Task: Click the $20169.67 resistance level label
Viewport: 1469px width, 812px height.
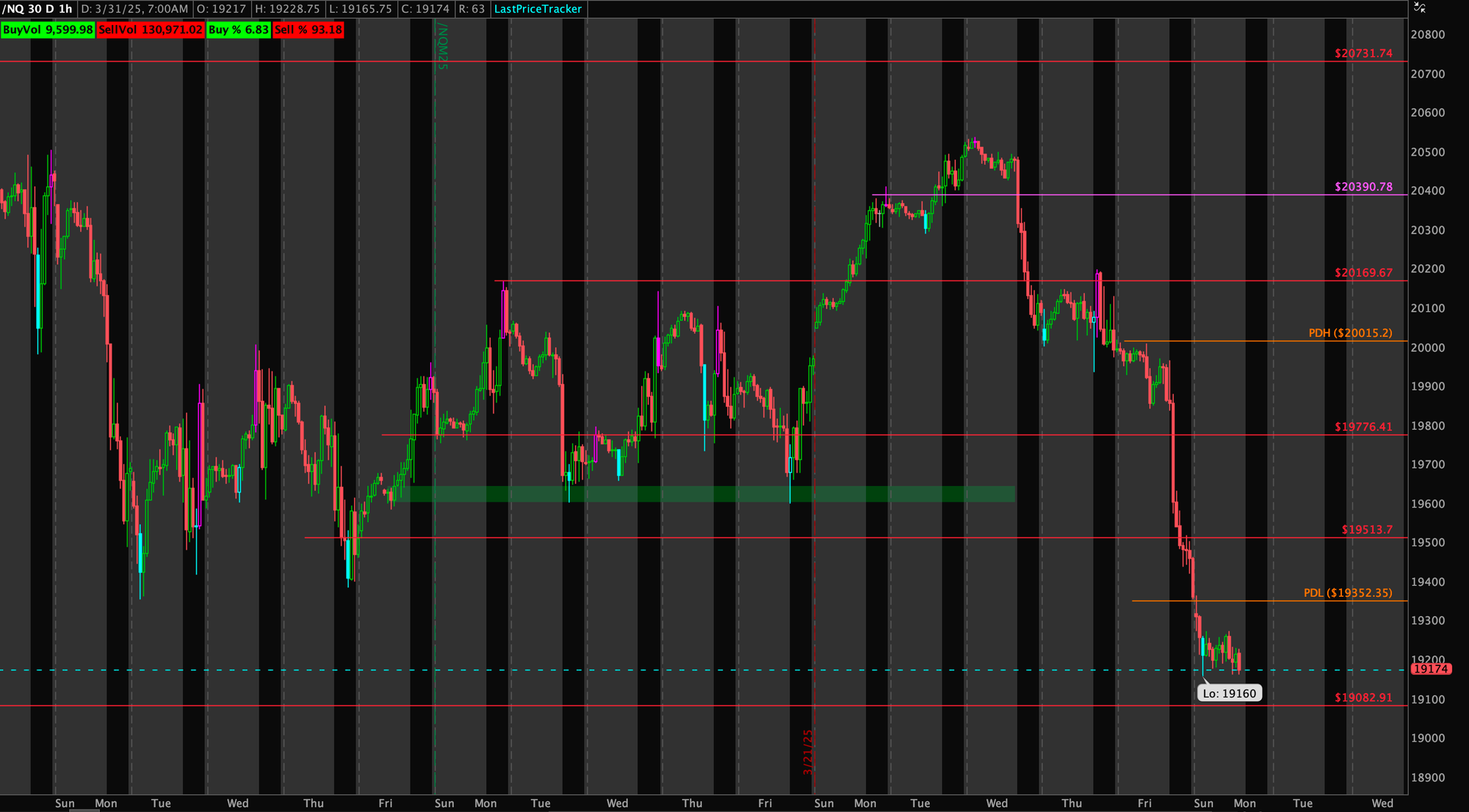Action: click(x=1362, y=273)
